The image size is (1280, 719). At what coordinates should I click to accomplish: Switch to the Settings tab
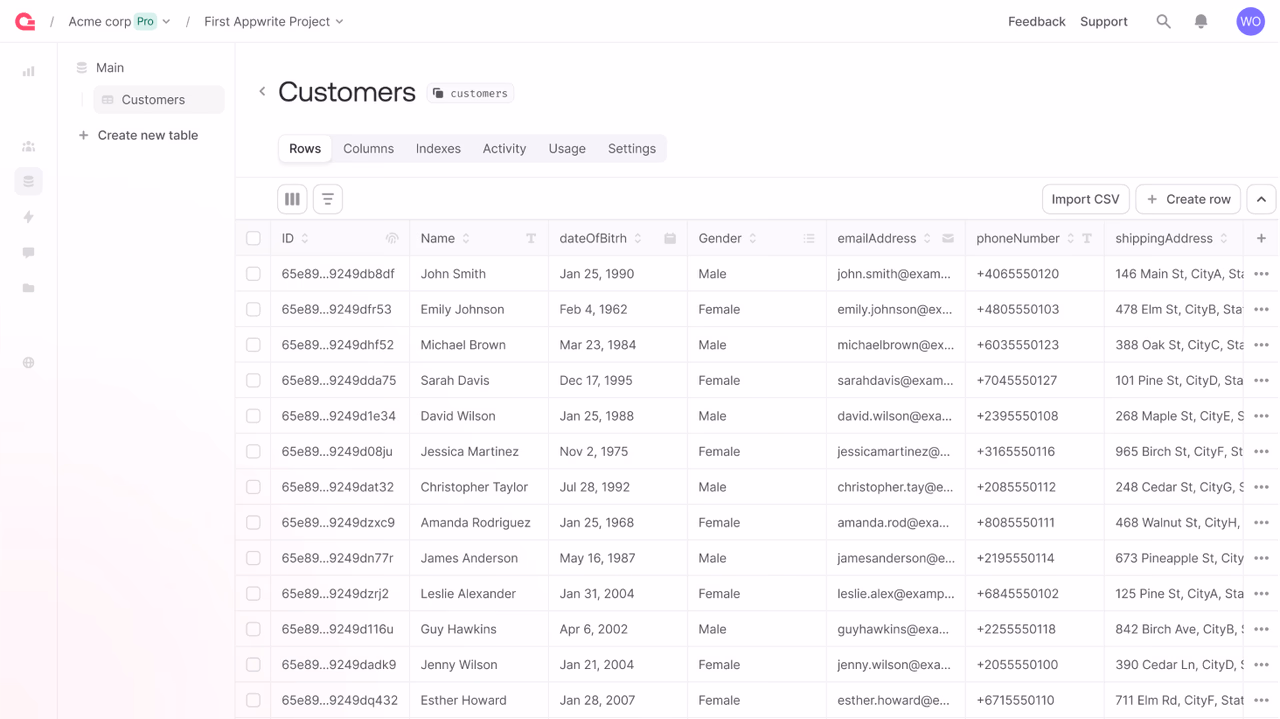632,149
